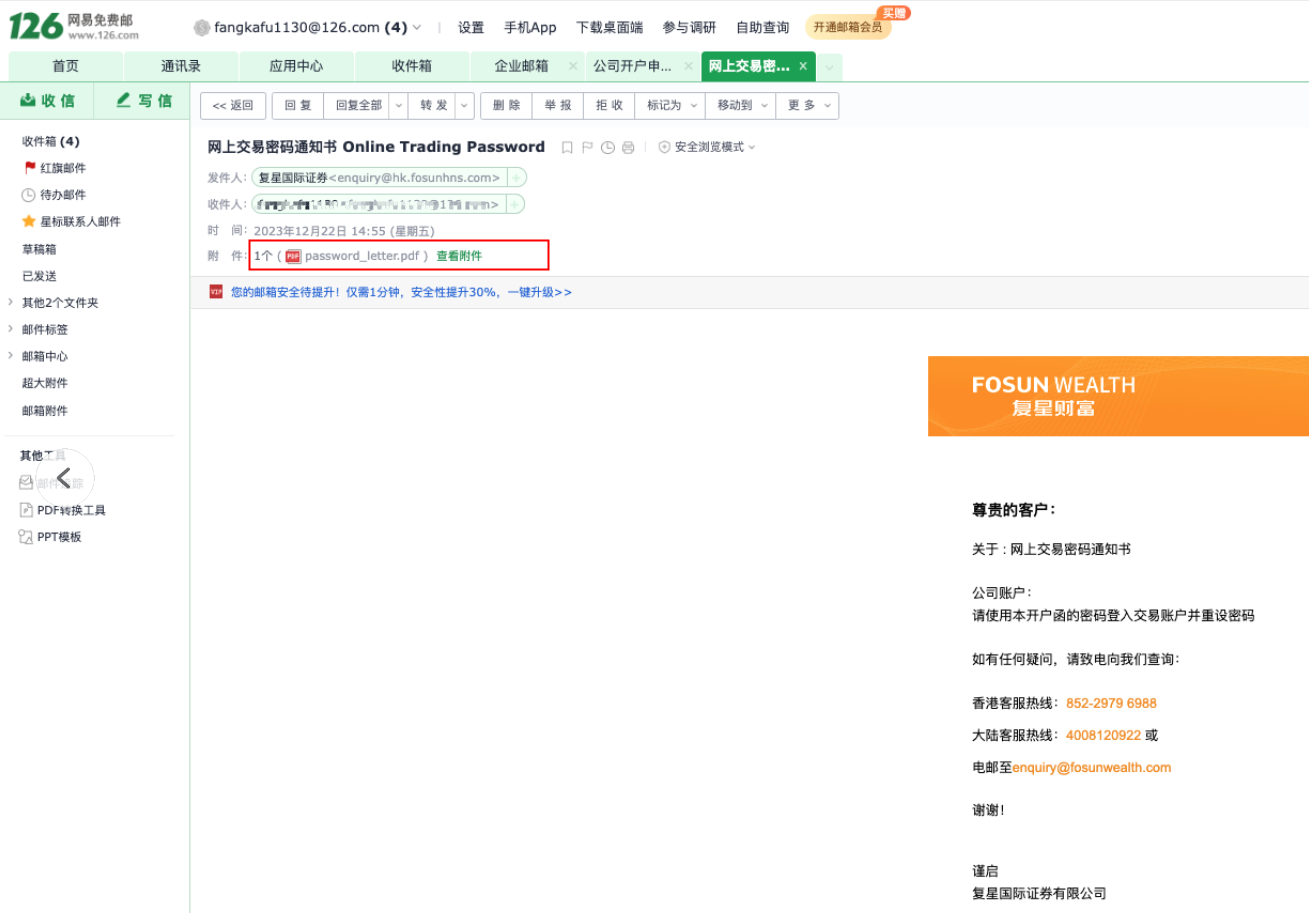
Task: Expand the 其他2个文件夹 tree item
Action: [10, 302]
